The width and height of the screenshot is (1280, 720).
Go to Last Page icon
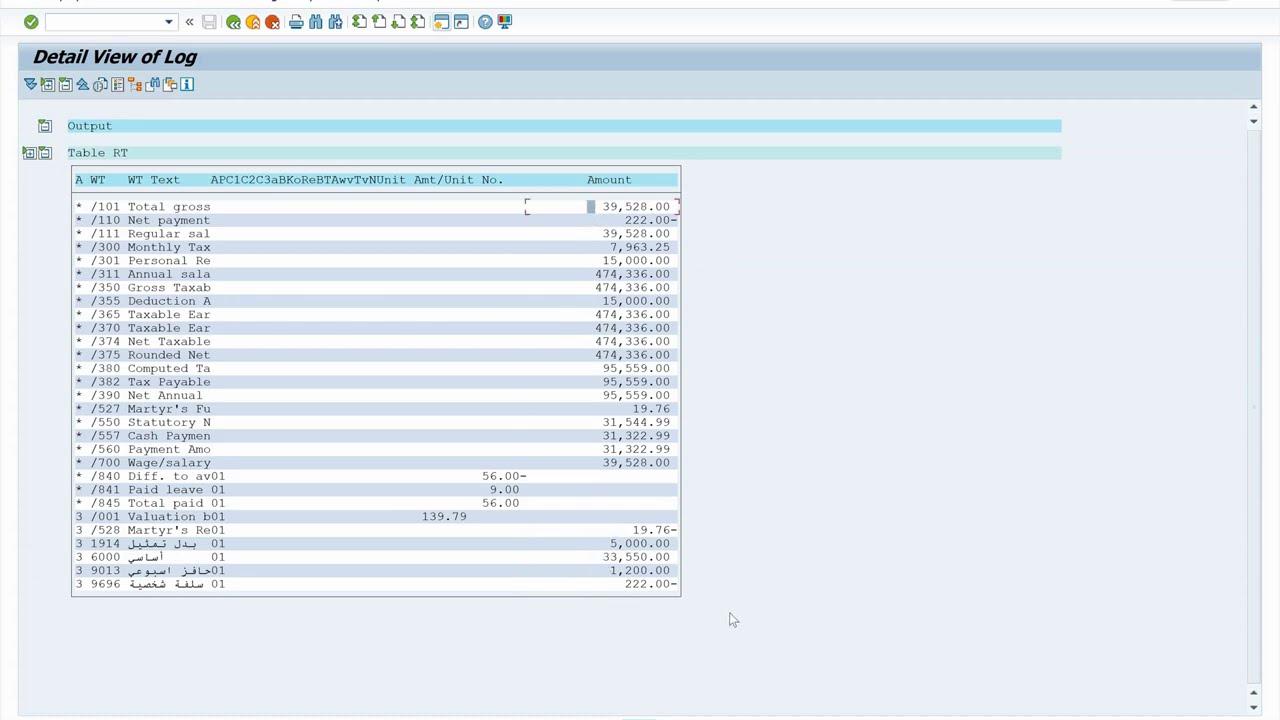click(418, 22)
